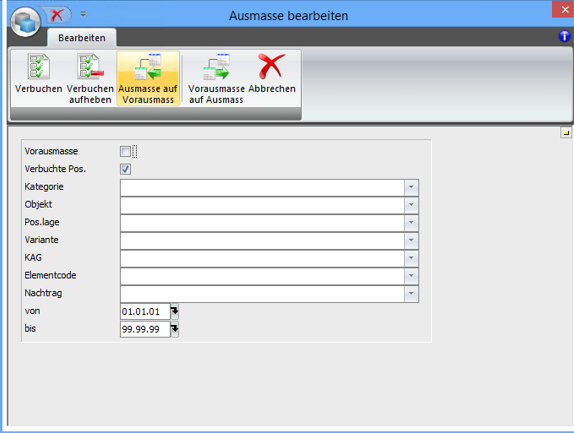574x433 pixels.
Task: Click the red X quick-access toolbar icon
Action: [57, 15]
